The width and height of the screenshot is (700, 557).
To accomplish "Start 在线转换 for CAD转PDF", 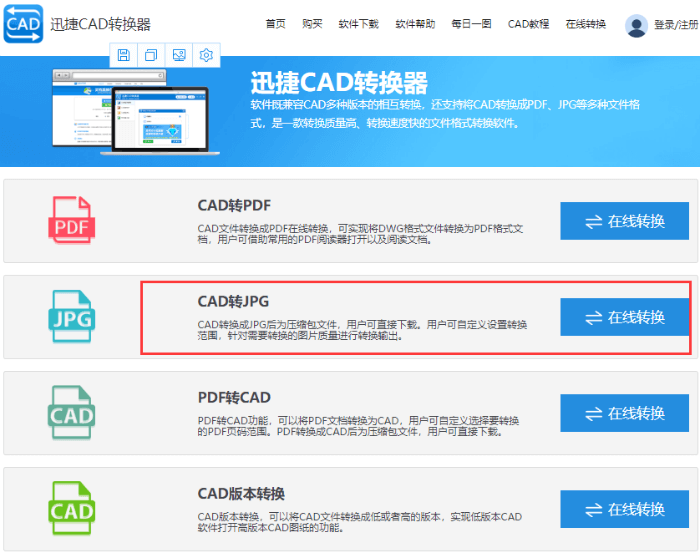I will (625, 221).
